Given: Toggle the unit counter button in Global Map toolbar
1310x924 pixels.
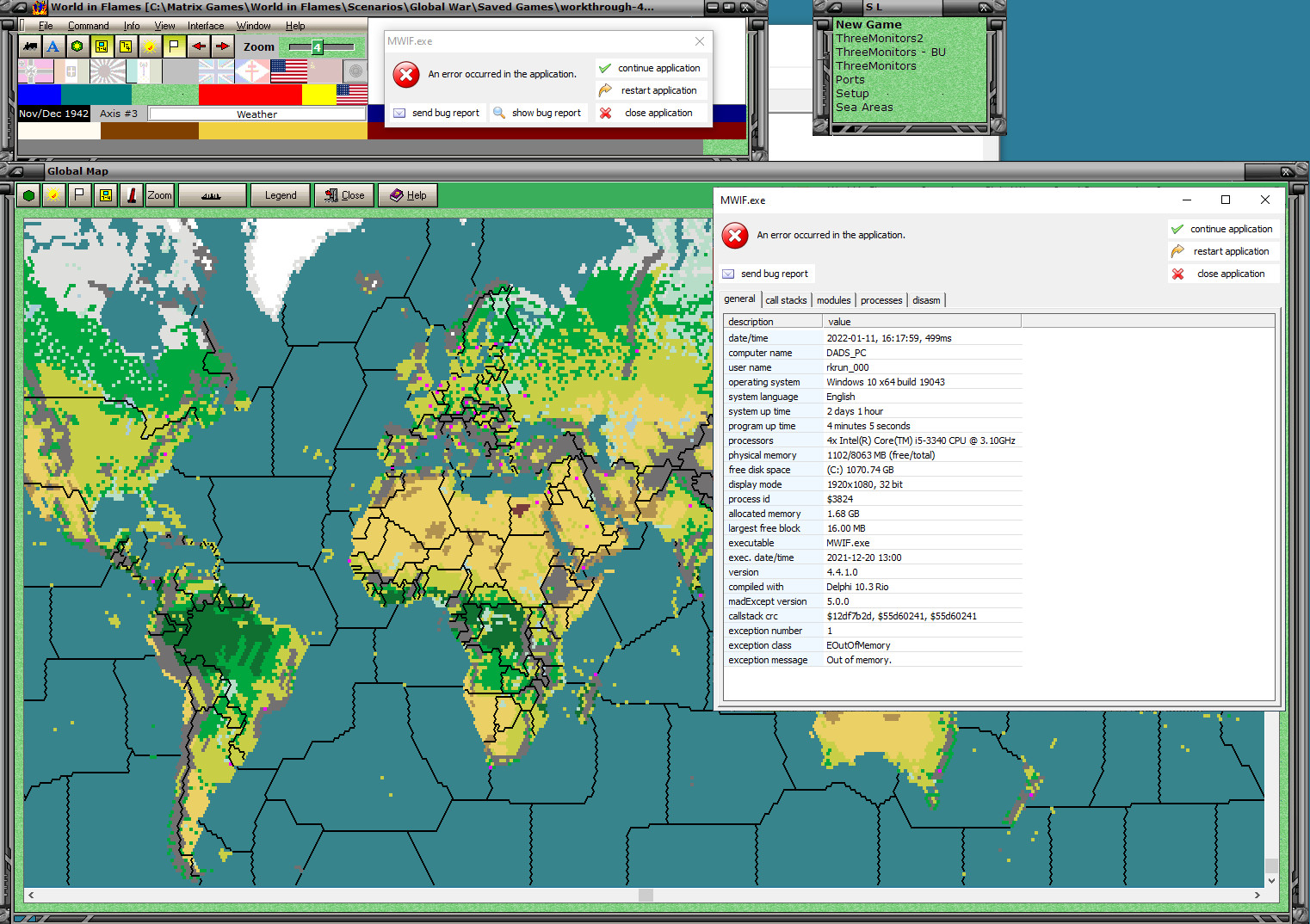Looking at the screenshot, I should tap(105, 195).
